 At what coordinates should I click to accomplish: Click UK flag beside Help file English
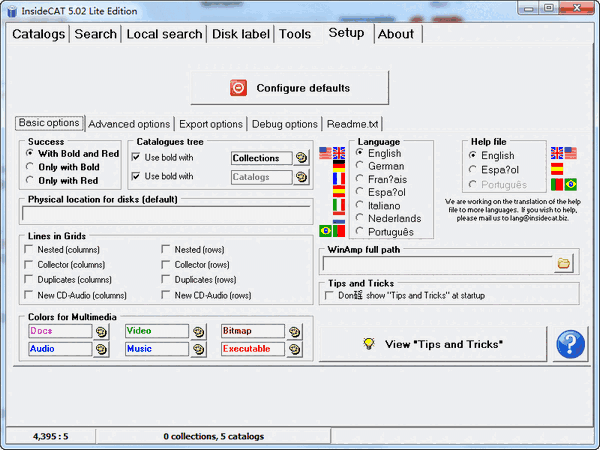[557, 153]
